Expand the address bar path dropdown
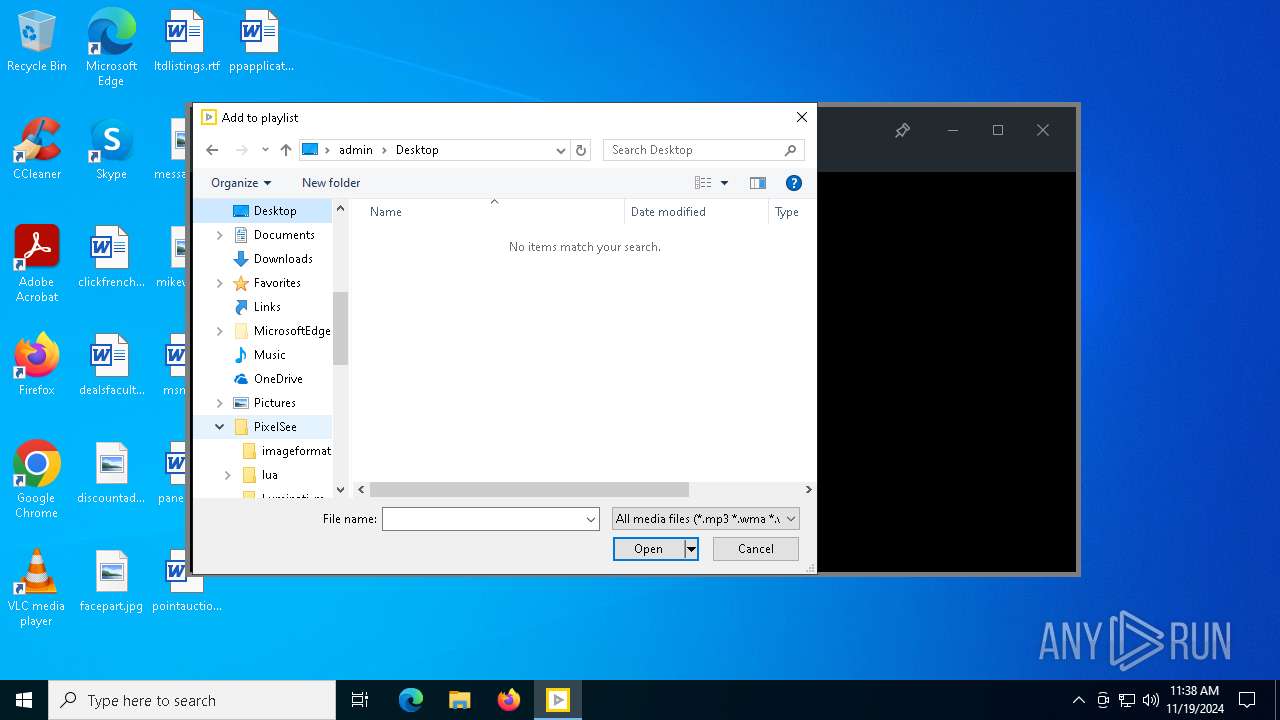The height and width of the screenshot is (720, 1280). tap(560, 150)
